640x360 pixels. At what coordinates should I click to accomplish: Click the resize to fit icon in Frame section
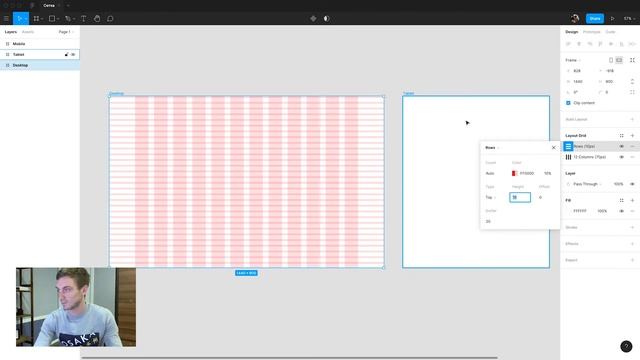[x=632, y=60]
